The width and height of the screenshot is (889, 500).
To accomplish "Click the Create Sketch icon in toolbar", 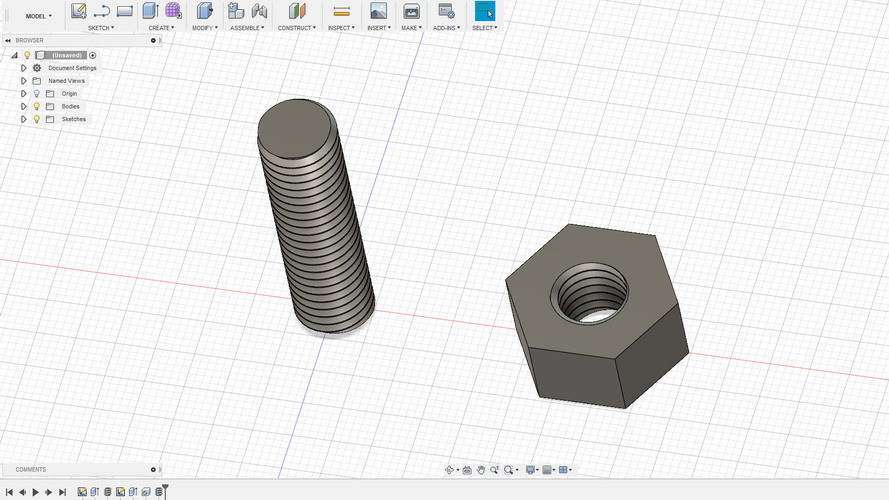I will [78, 11].
